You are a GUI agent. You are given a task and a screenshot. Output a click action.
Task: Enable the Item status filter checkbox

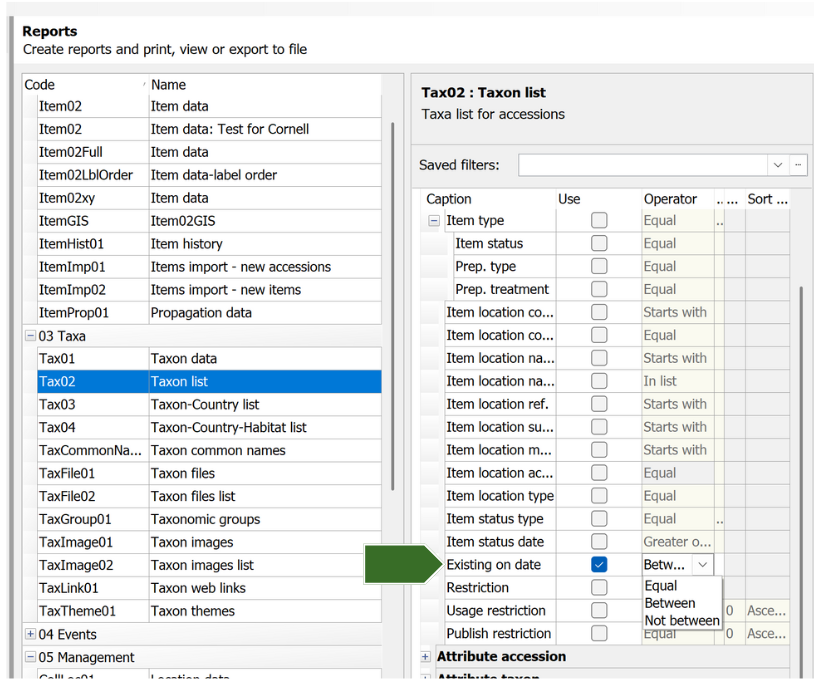(x=599, y=243)
